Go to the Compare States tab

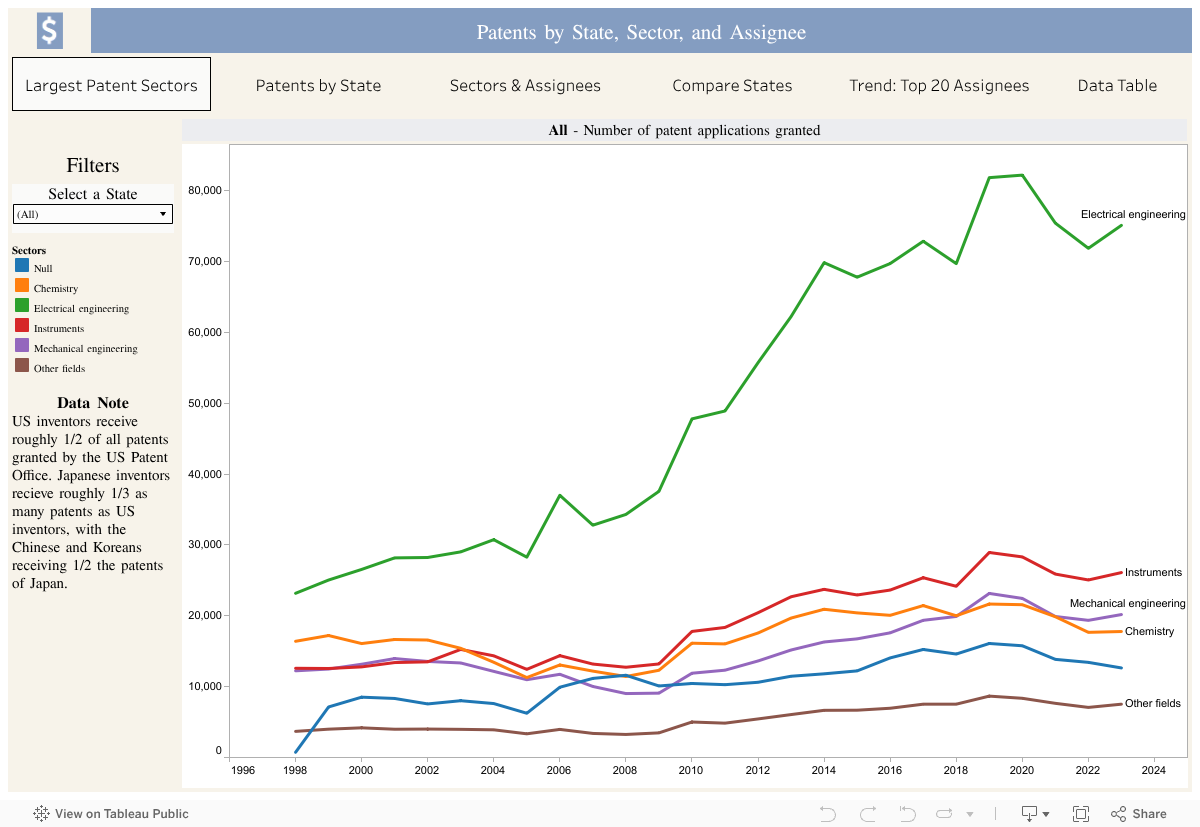732,85
